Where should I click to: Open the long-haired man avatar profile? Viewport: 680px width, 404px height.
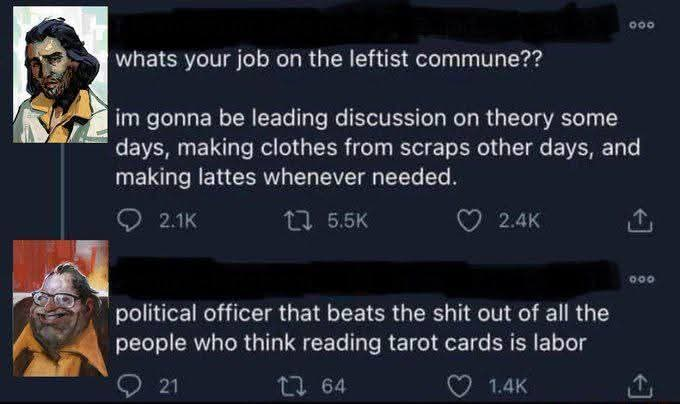pyautogui.click(x=60, y=75)
